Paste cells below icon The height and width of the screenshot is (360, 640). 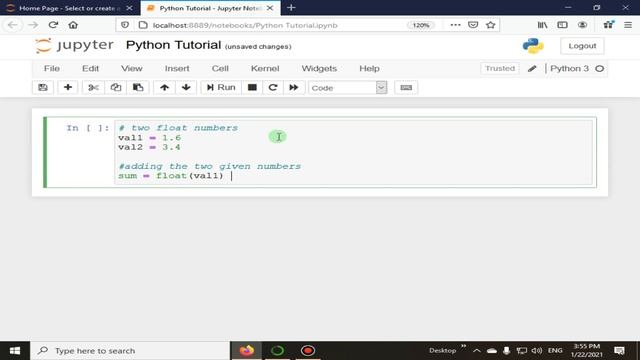coord(138,87)
